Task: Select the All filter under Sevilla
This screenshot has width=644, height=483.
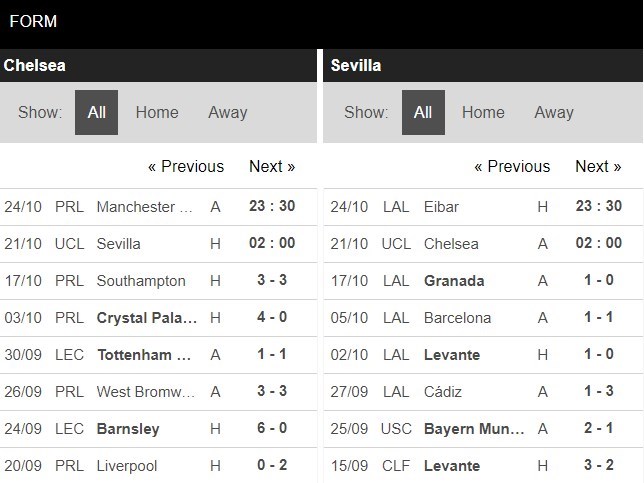Action: [x=423, y=113]
